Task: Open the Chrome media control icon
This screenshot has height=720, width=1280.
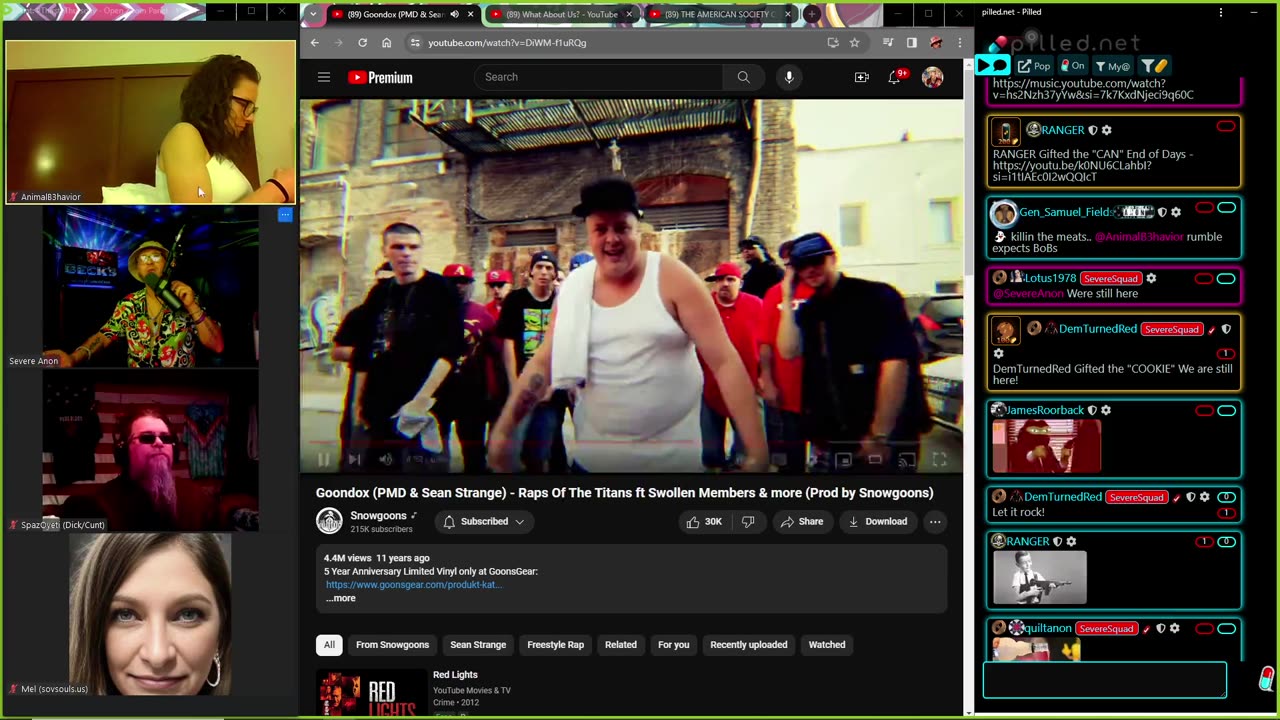Action: click(x=888, y=43)
